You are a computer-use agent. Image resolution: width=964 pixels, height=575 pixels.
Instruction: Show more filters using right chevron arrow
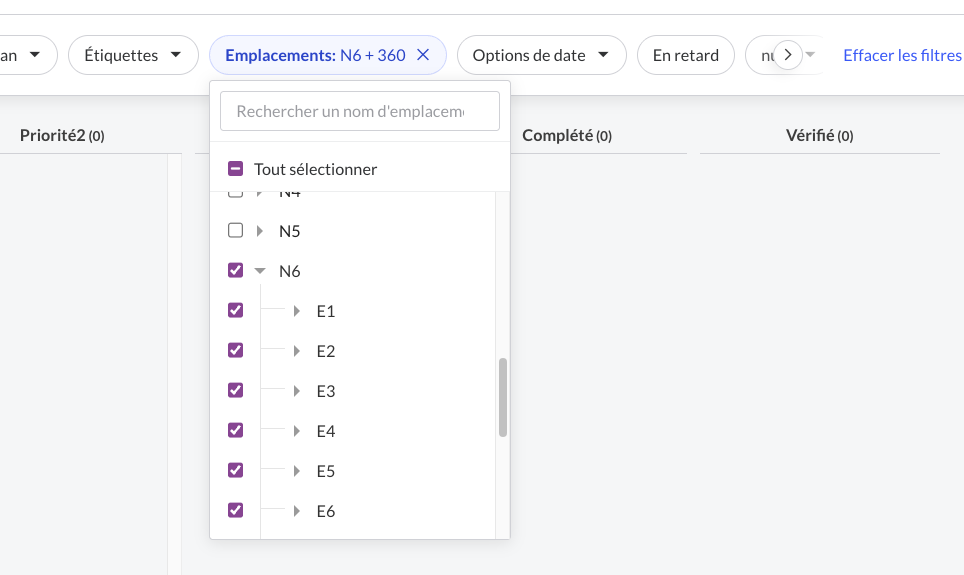pos(788,55)
